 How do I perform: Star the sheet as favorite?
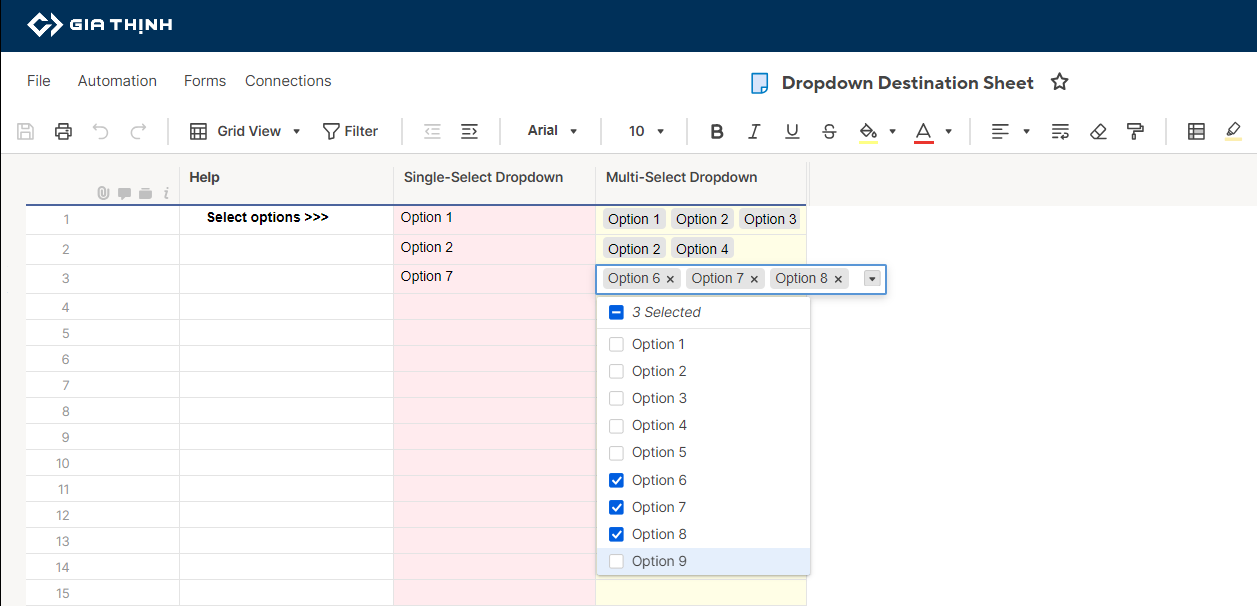tap(1060, 82)
